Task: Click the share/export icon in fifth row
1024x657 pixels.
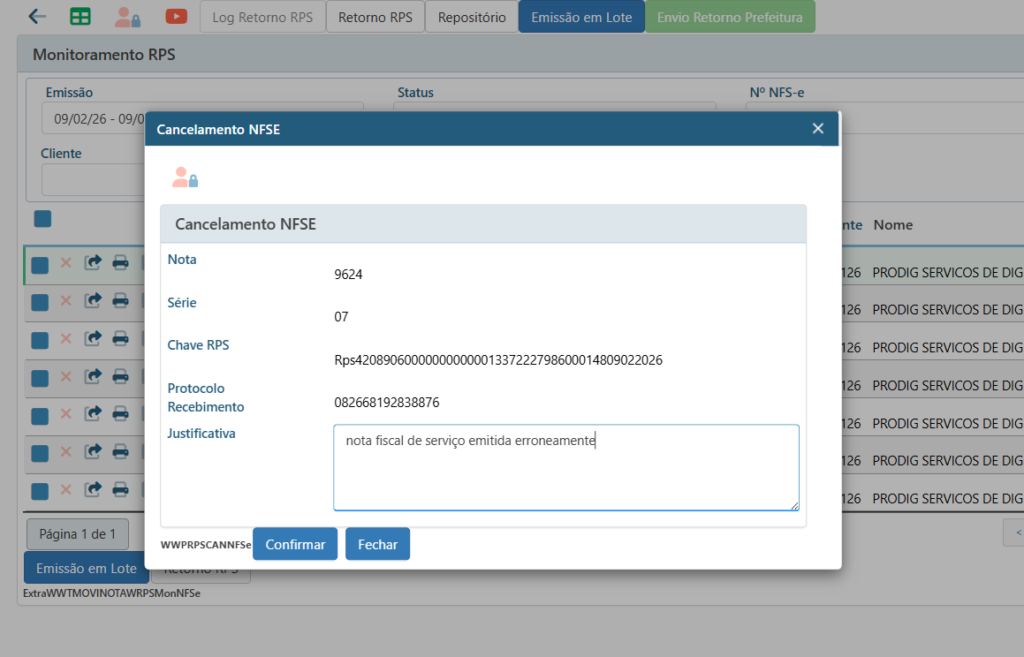Action: click(93, 414)
